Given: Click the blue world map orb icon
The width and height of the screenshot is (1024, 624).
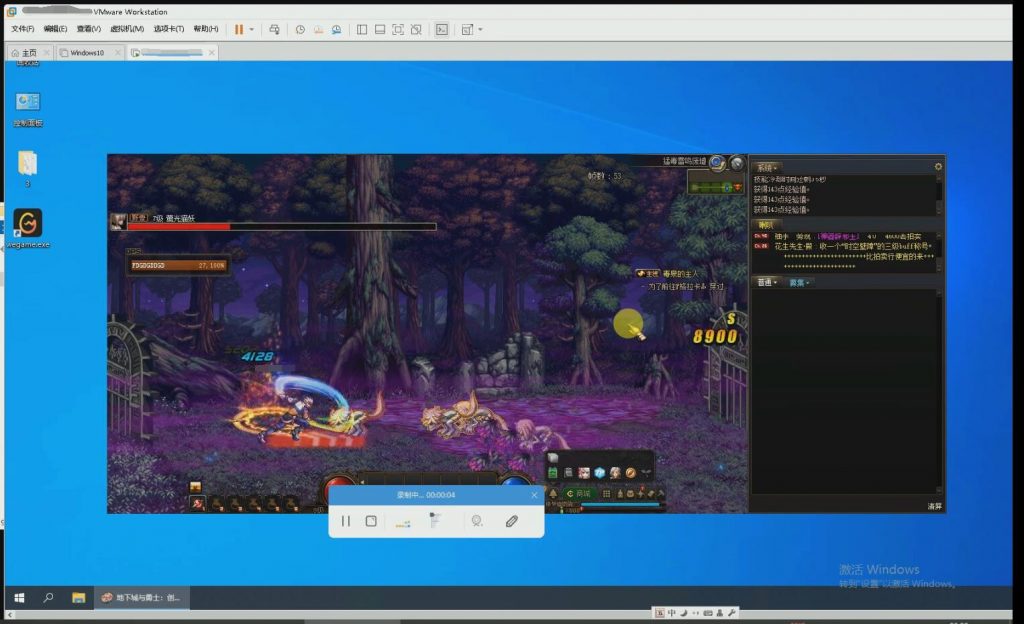Looking at the screenshot, I should (x=717, y=163).
